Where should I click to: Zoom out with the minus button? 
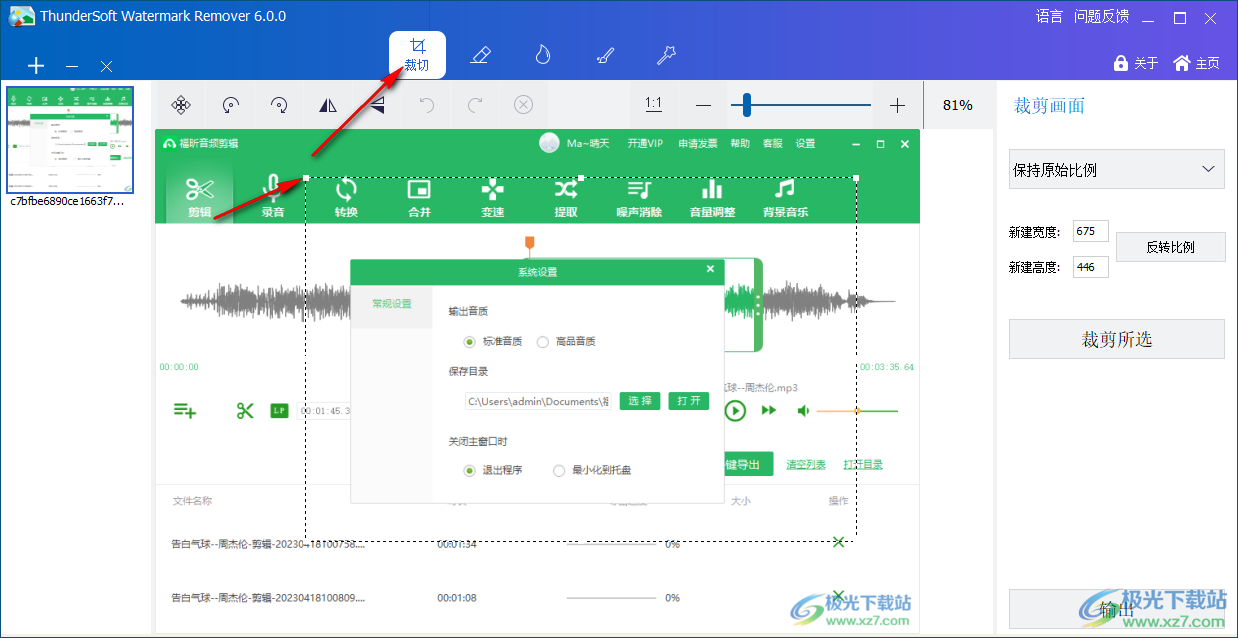point(703,105)
